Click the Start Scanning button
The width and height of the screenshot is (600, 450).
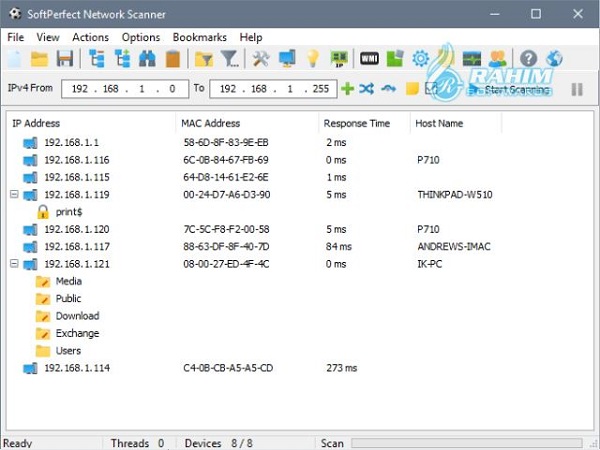point(510,90)
